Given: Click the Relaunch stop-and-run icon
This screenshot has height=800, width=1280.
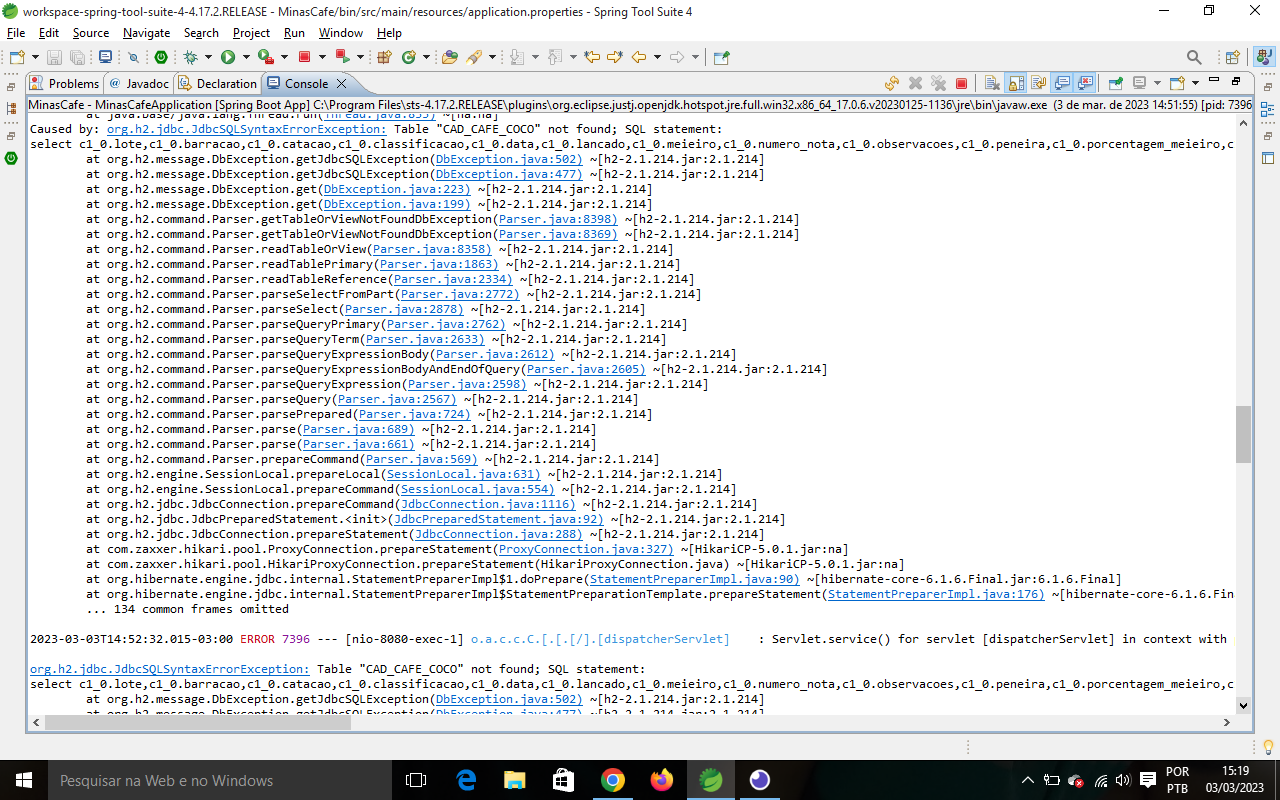Looking at the screenshot, I should (342, 57).
